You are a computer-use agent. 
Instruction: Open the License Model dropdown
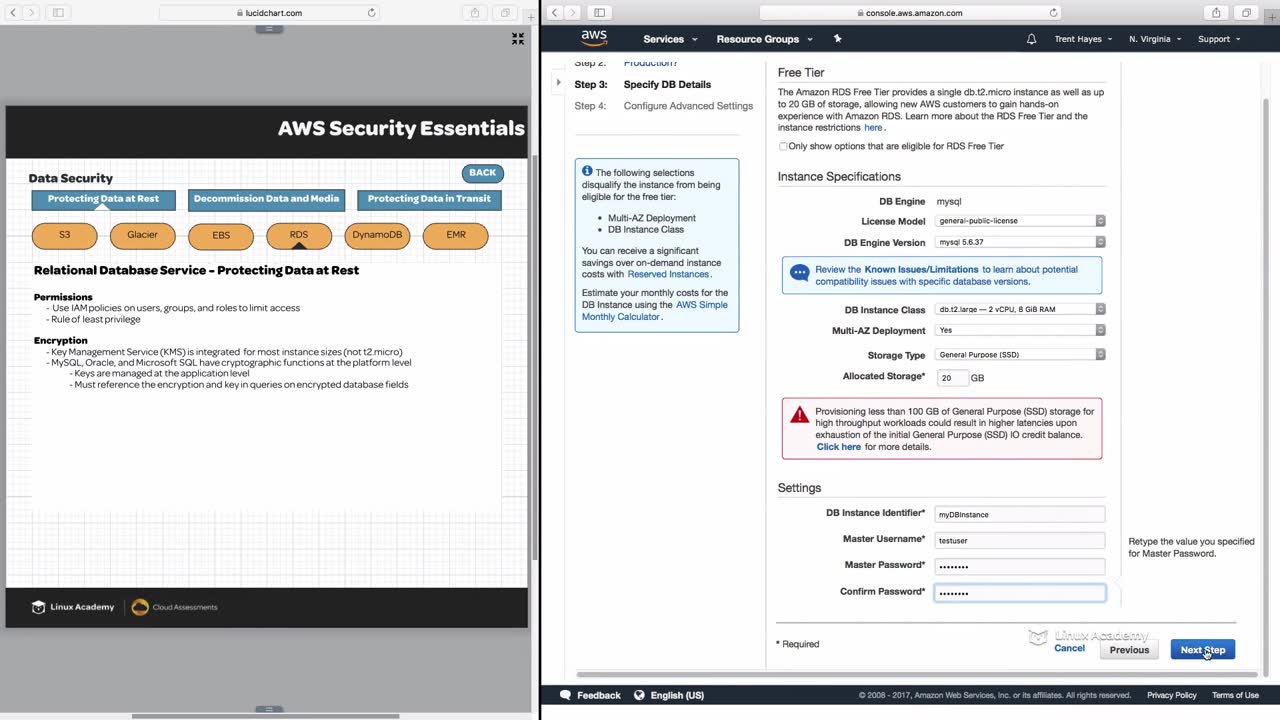tap(1020, 221)
